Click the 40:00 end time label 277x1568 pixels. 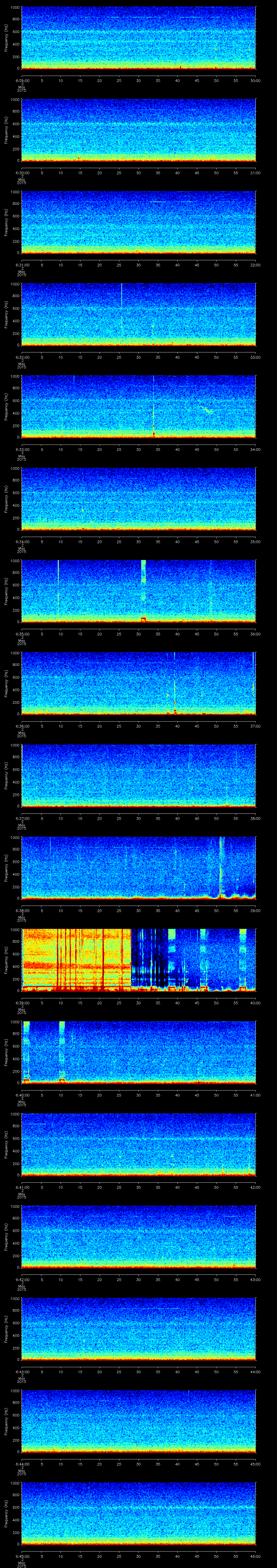255,1003
